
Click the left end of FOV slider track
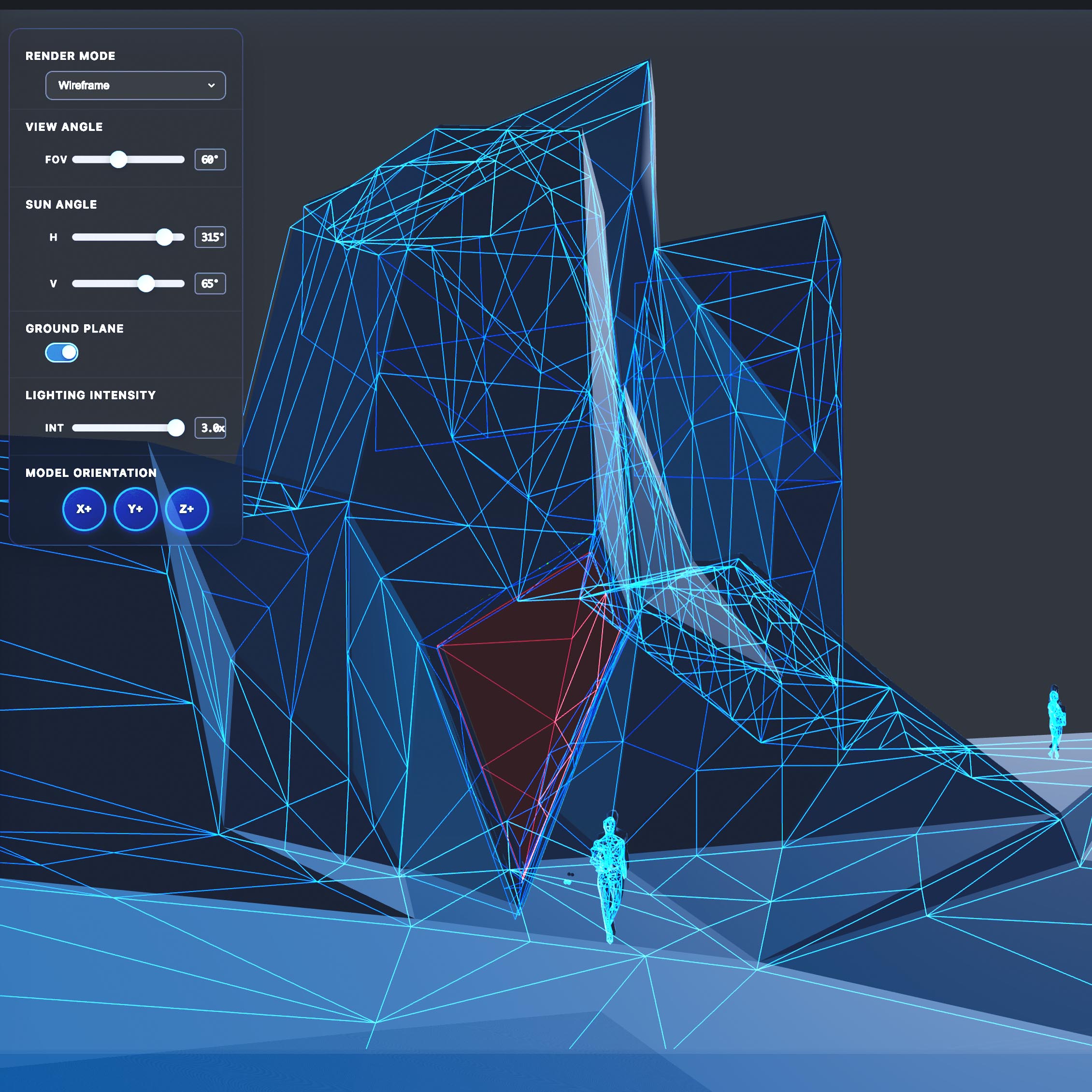pyautogui.click(x=76, y=159)
